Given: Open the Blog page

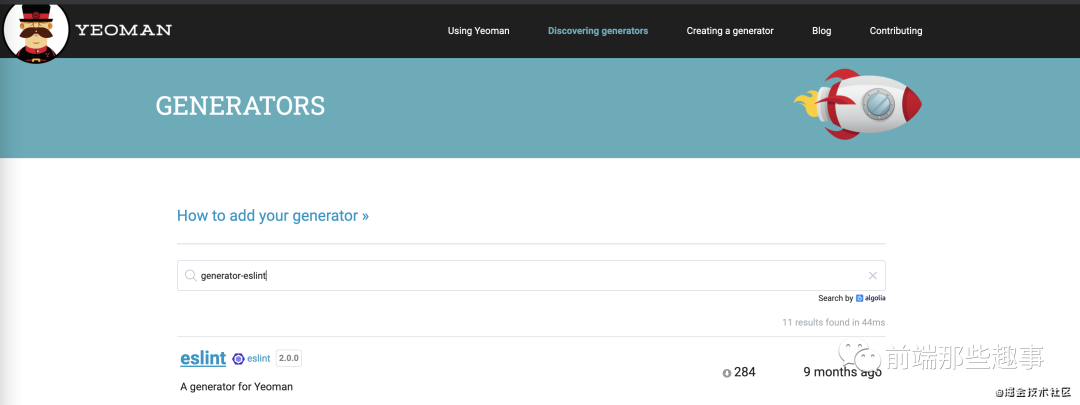Looking at the screenshot, I should [822, 31].
